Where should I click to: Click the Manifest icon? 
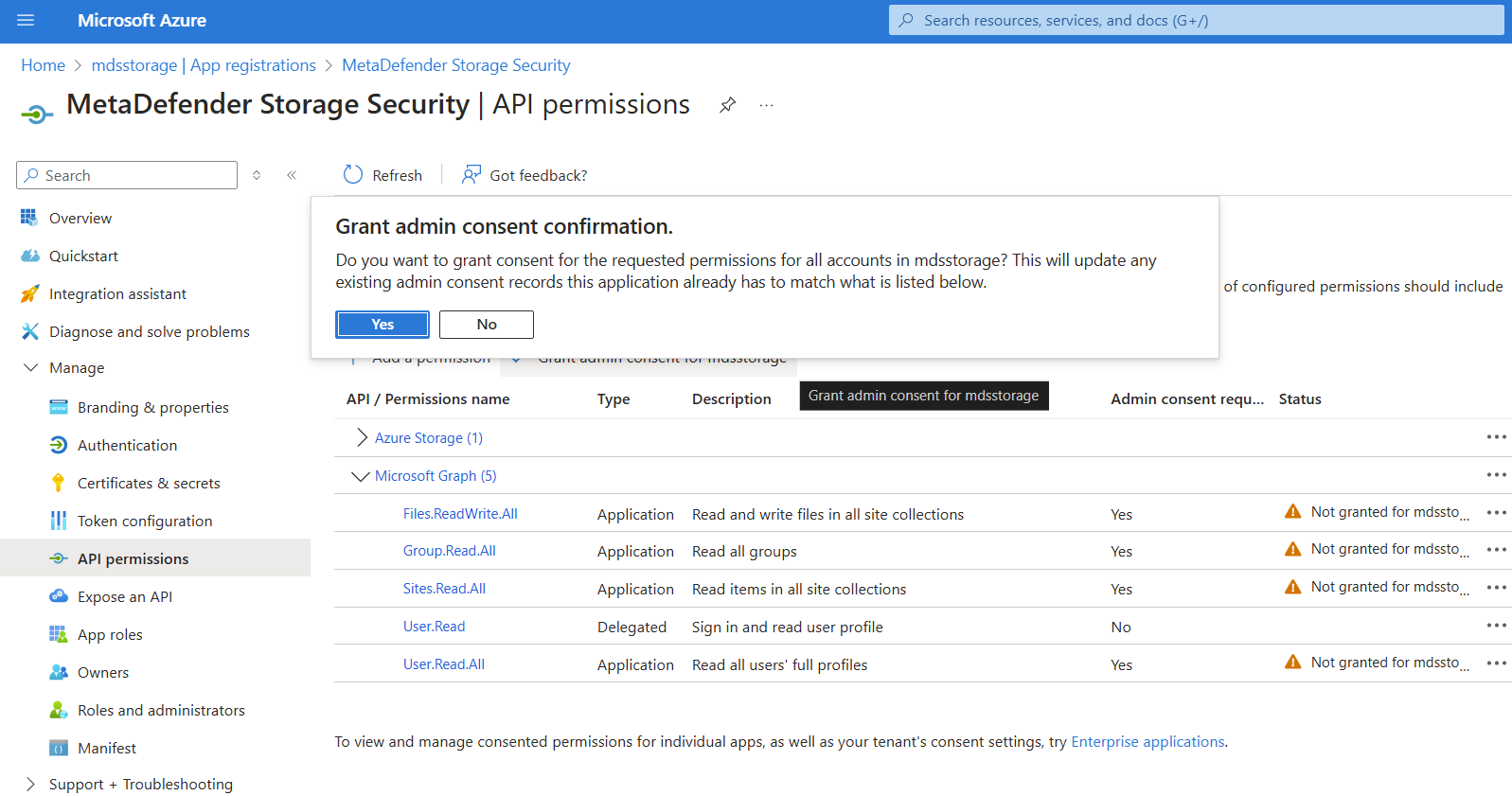[59, 748]
